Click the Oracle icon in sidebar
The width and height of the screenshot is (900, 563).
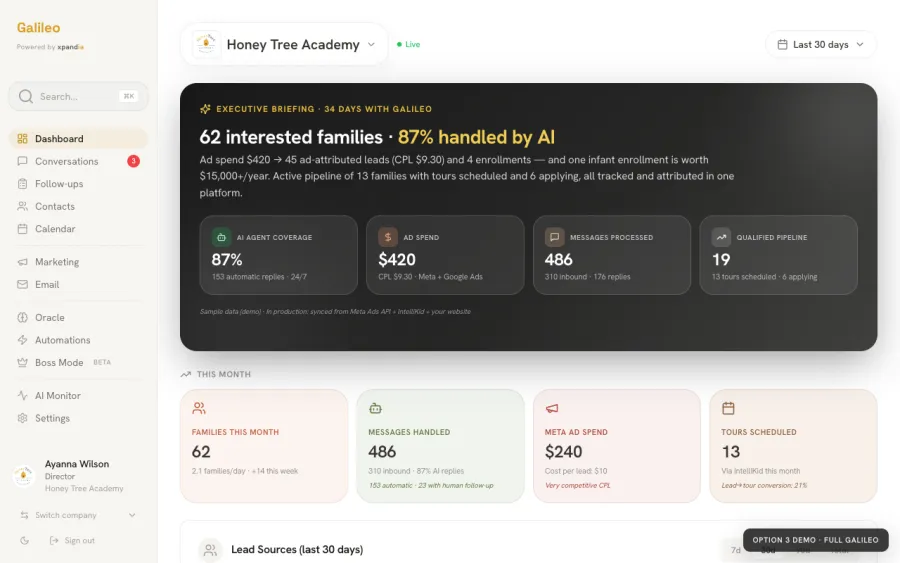22,317
